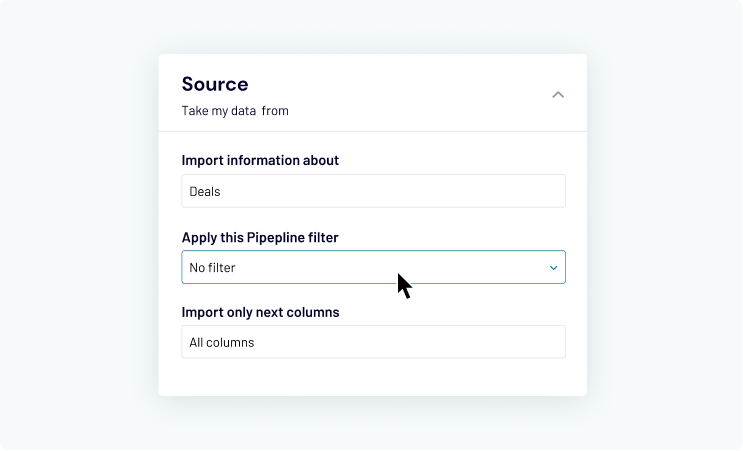Click the 'Import information about' label
Screen dimensions: 743x451
[x=260, y=160]
